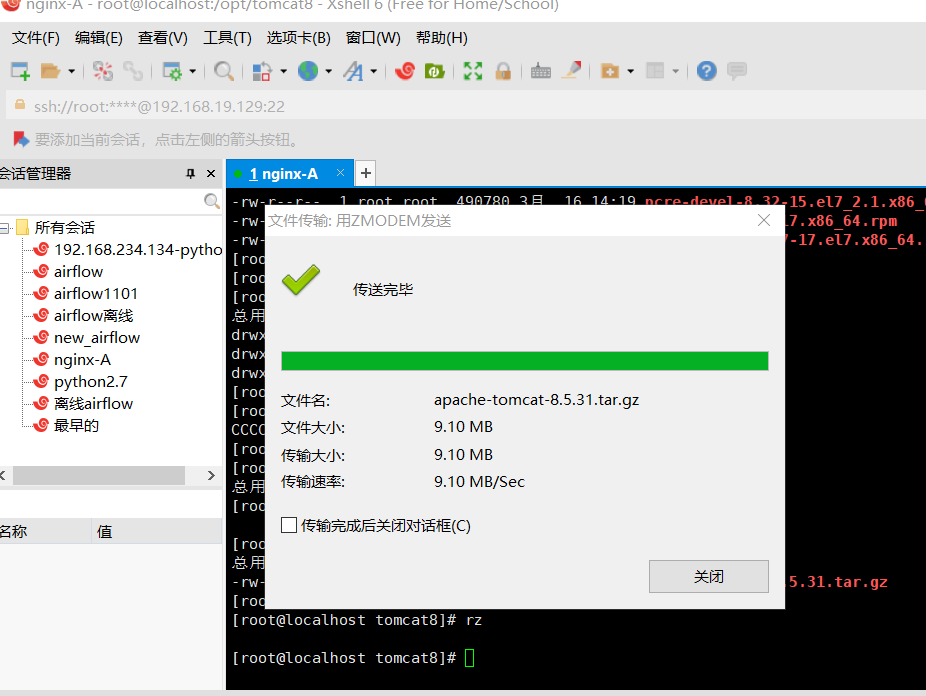Click the 名称 column header

click(x=45, y=531)
